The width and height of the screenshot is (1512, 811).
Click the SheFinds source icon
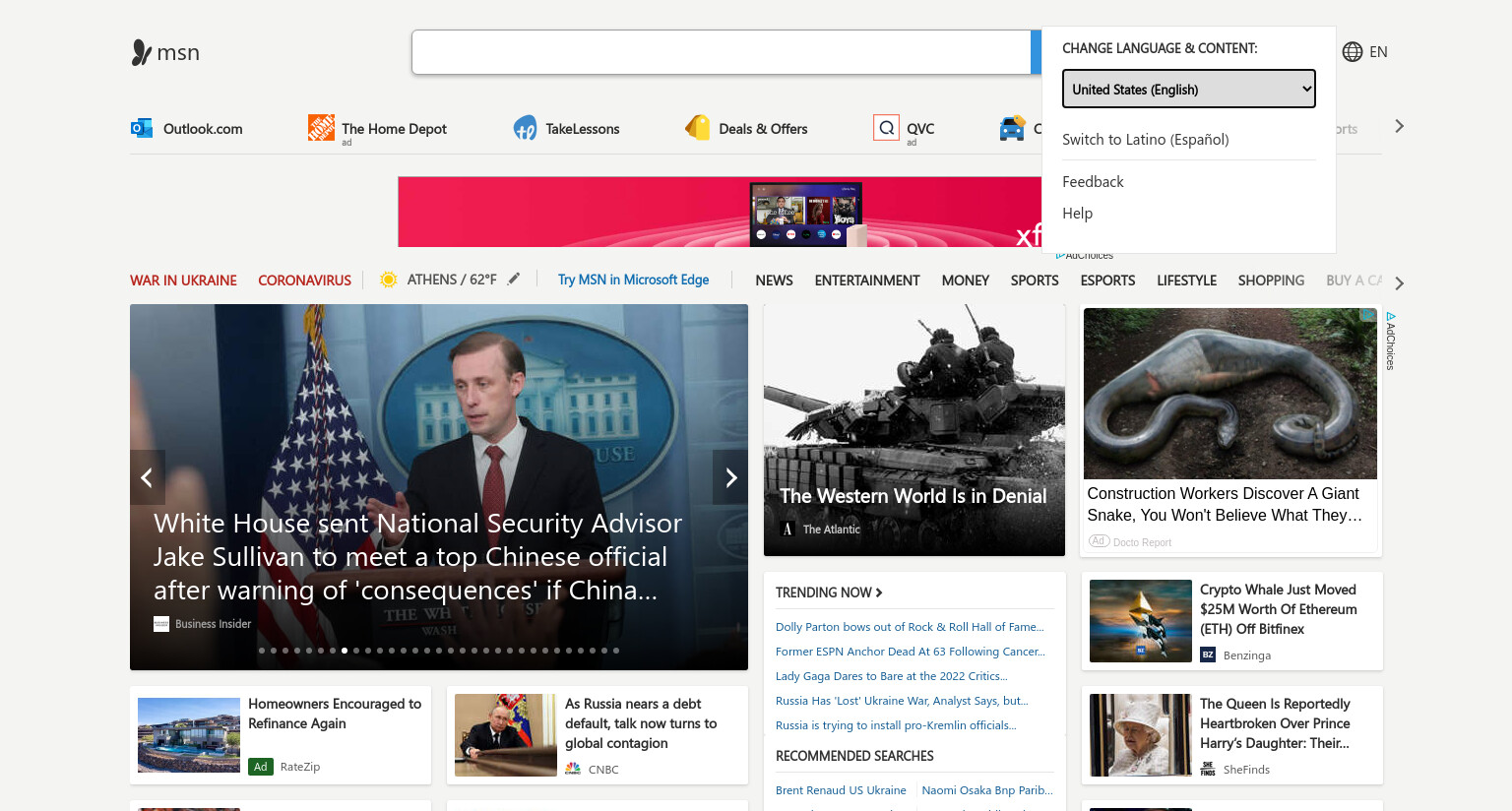point(1208,769)
